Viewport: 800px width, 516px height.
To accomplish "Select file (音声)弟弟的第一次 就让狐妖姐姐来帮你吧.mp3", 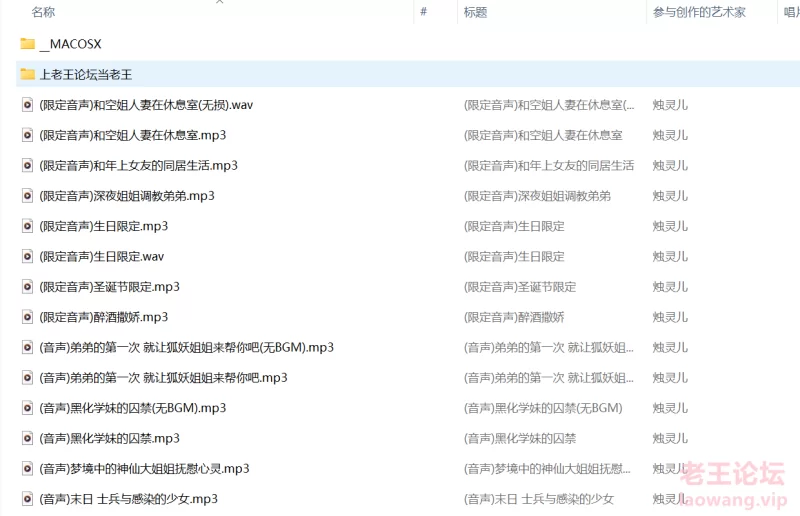I will (163, 378).
